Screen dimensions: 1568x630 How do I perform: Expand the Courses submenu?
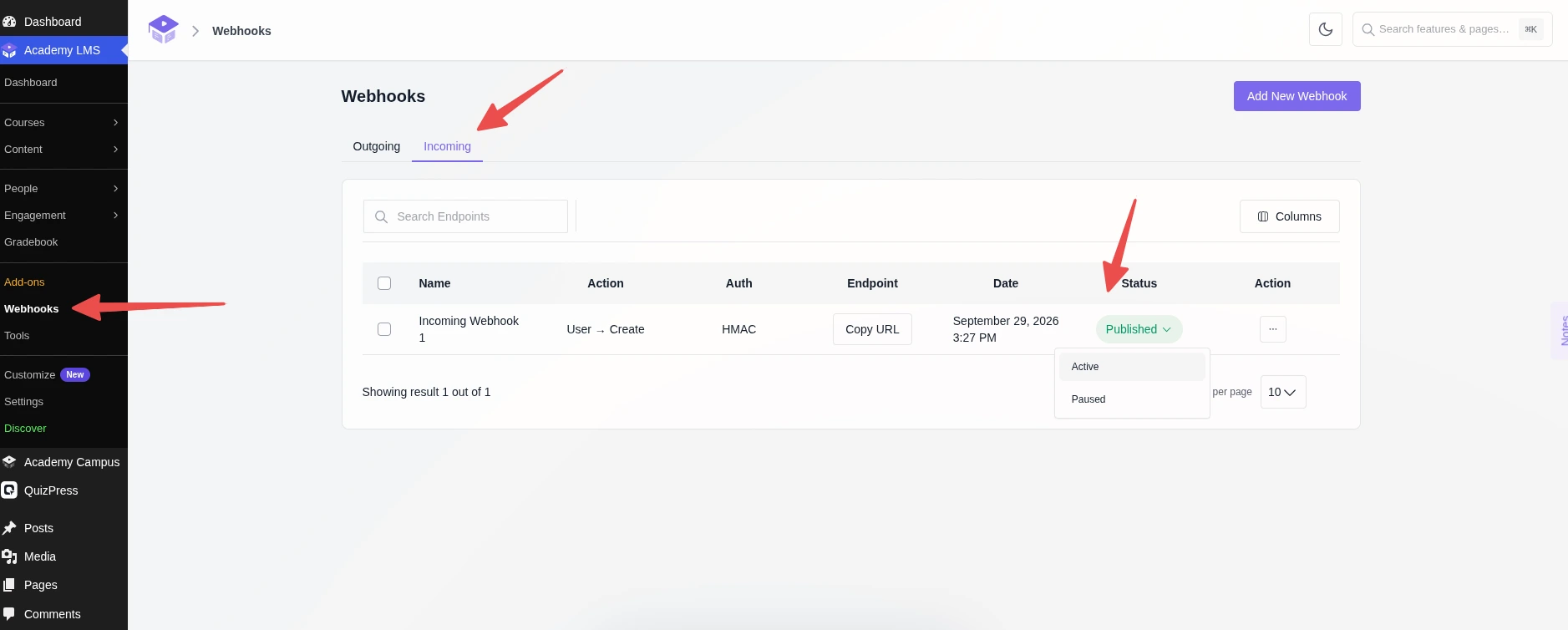[x=115, y=123]
